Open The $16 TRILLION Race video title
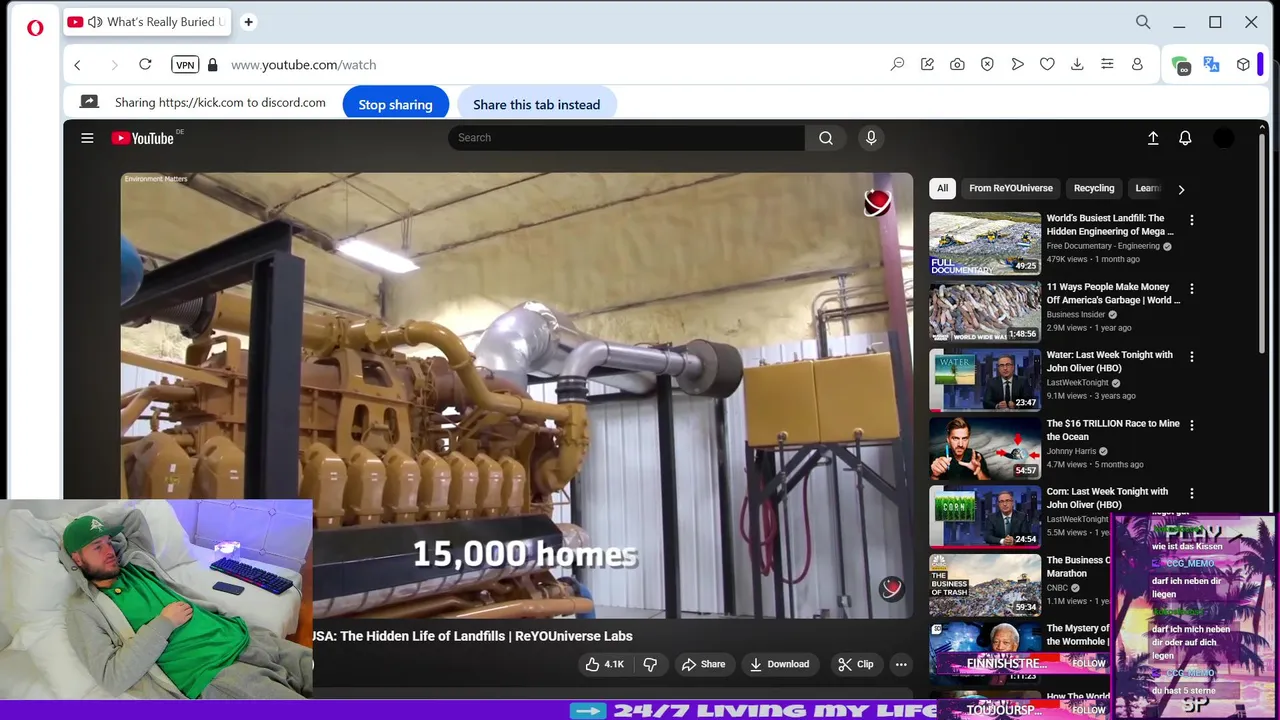1280x720 pixels. (x=1113, y=430)
